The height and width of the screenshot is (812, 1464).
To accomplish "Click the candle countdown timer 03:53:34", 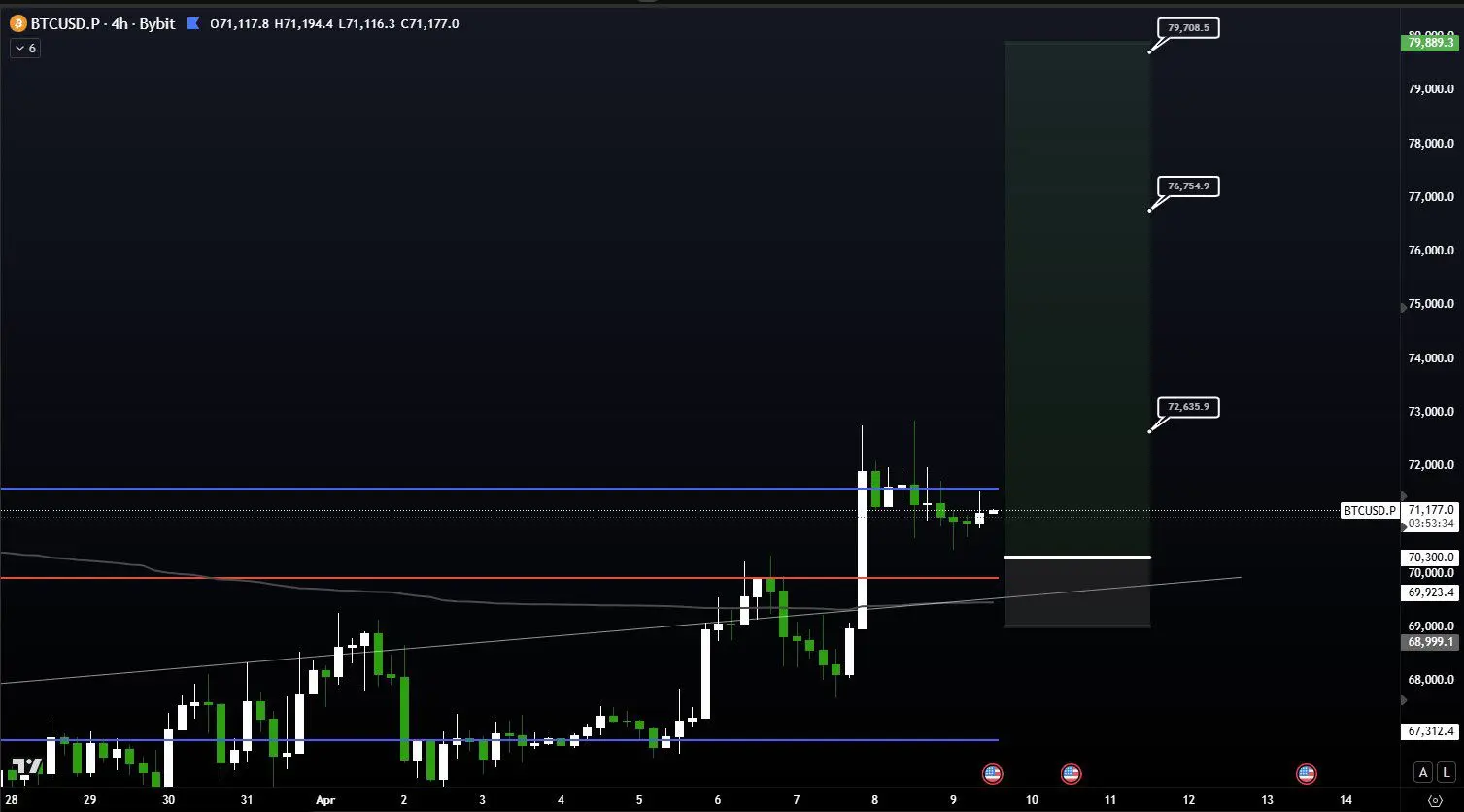I will [1431, 524].
